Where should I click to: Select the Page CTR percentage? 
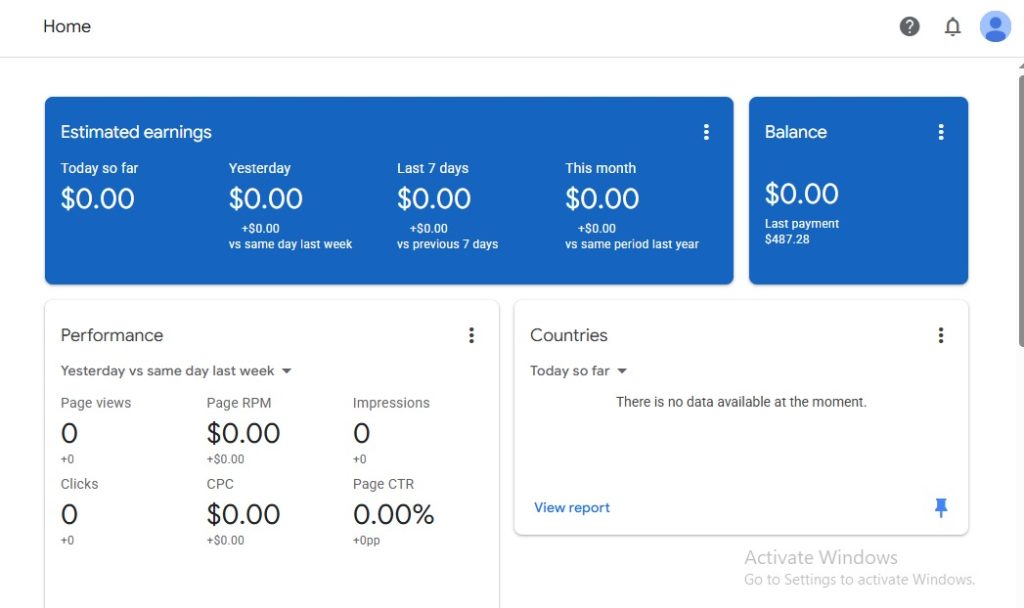point(393,515)
